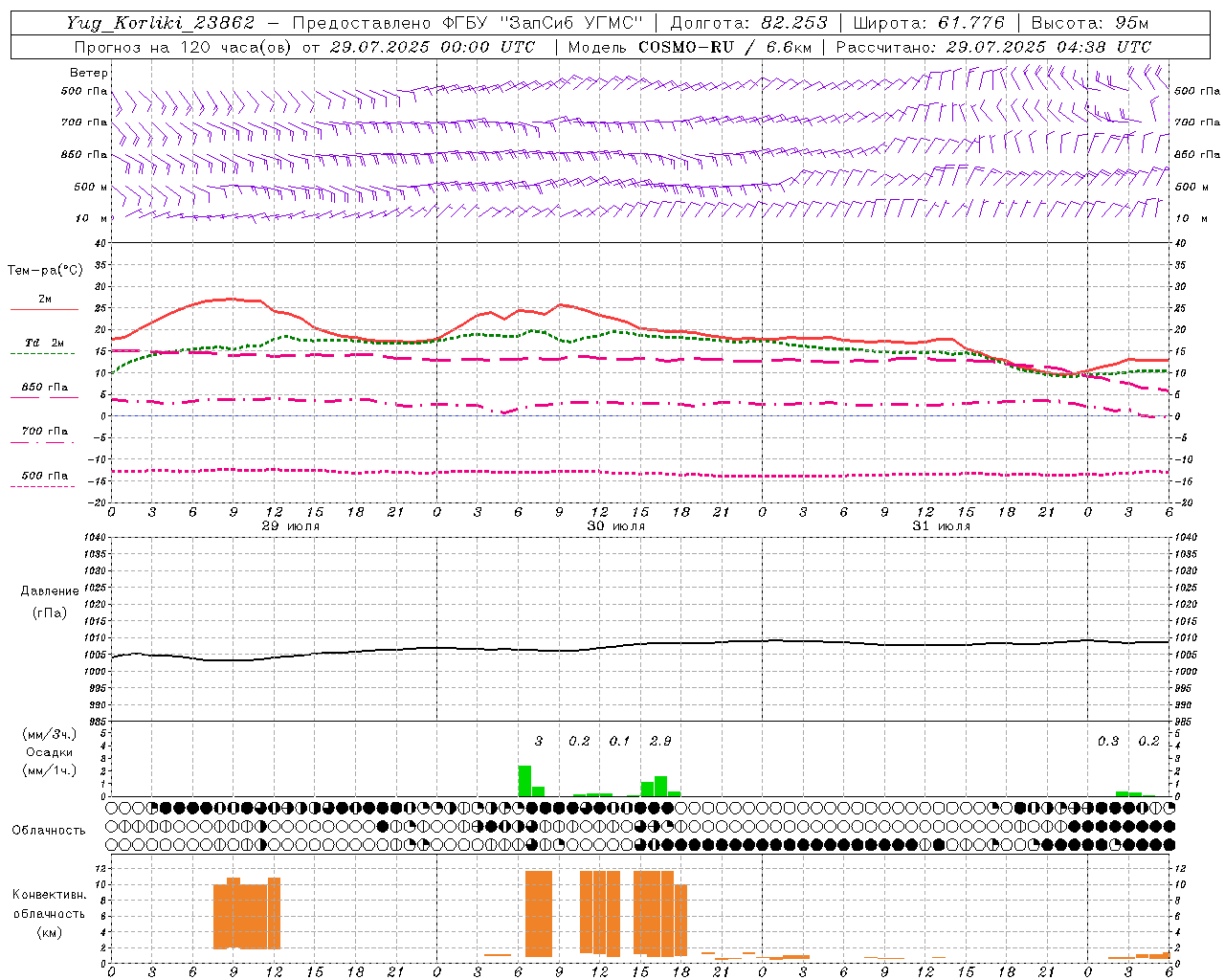Click the Облачность row label

[49, 830]
